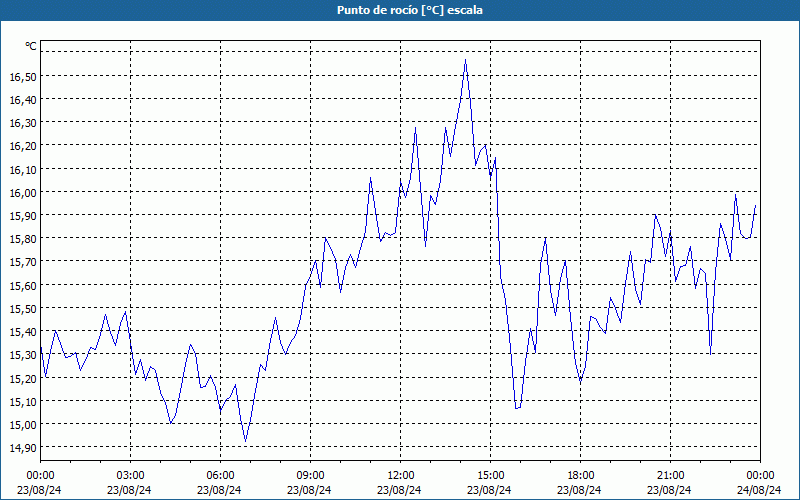
Task: Pick the 18:00 time label
Action: coord(580,476)
